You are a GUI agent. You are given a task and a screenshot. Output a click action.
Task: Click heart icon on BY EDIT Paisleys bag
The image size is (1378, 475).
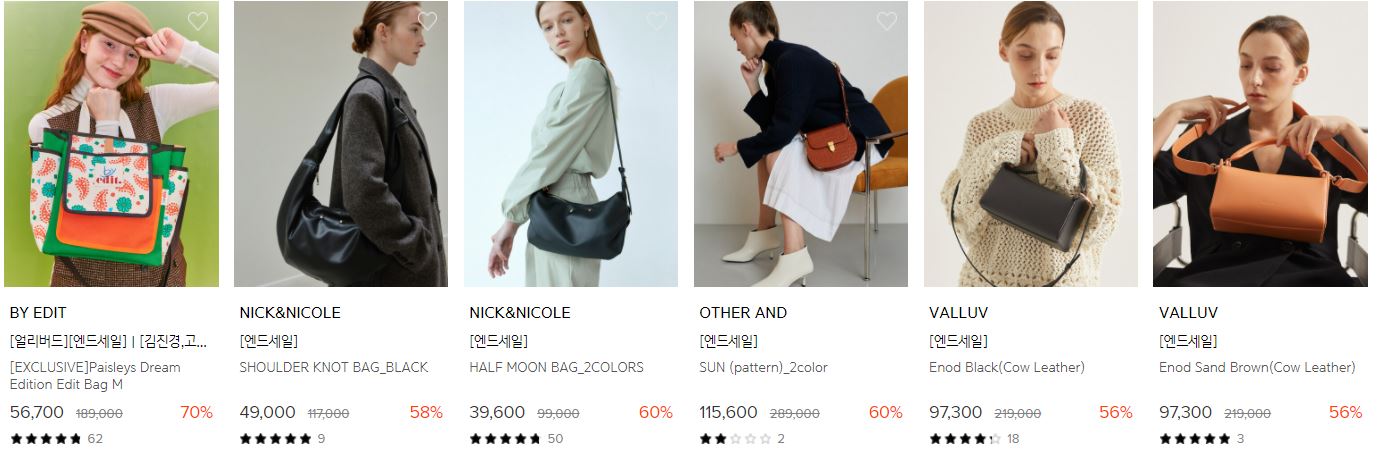pyautogui.click(x=198, y=21)
